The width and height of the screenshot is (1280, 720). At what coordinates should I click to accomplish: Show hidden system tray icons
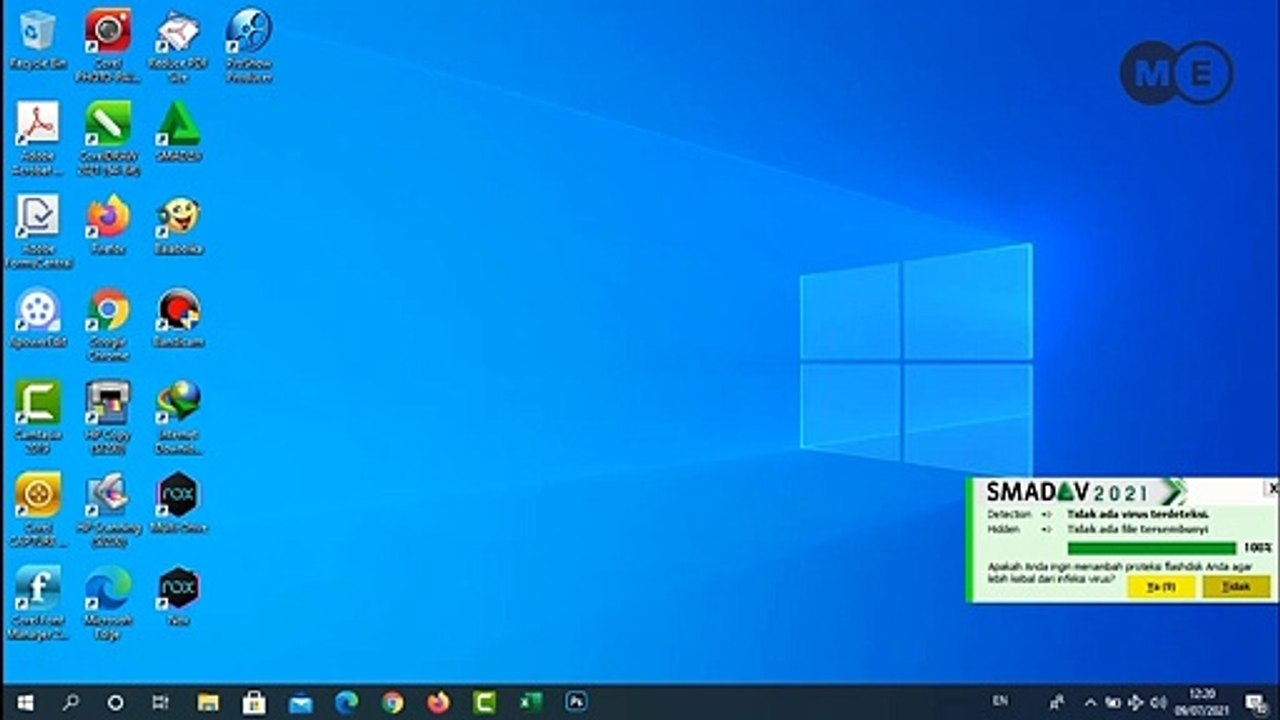tap(1090, 702)
